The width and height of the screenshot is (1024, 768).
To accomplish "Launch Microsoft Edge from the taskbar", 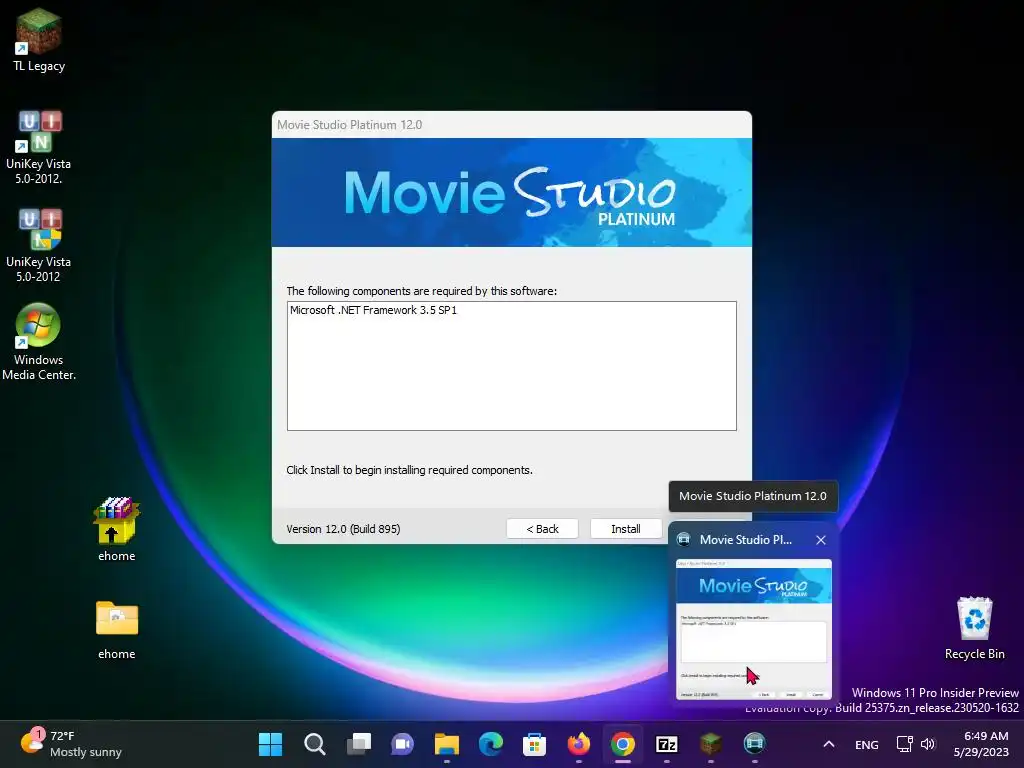I will point(490,744).
